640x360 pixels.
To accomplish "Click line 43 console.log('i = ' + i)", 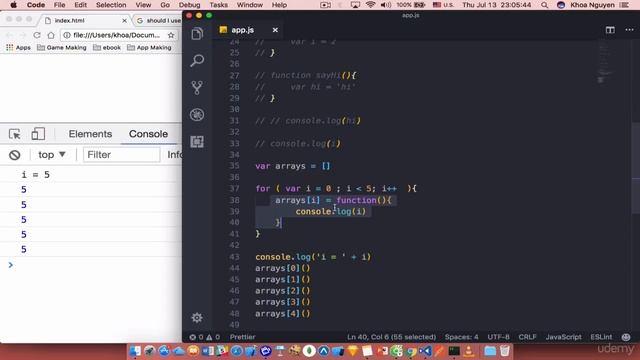I will [313, 257].
